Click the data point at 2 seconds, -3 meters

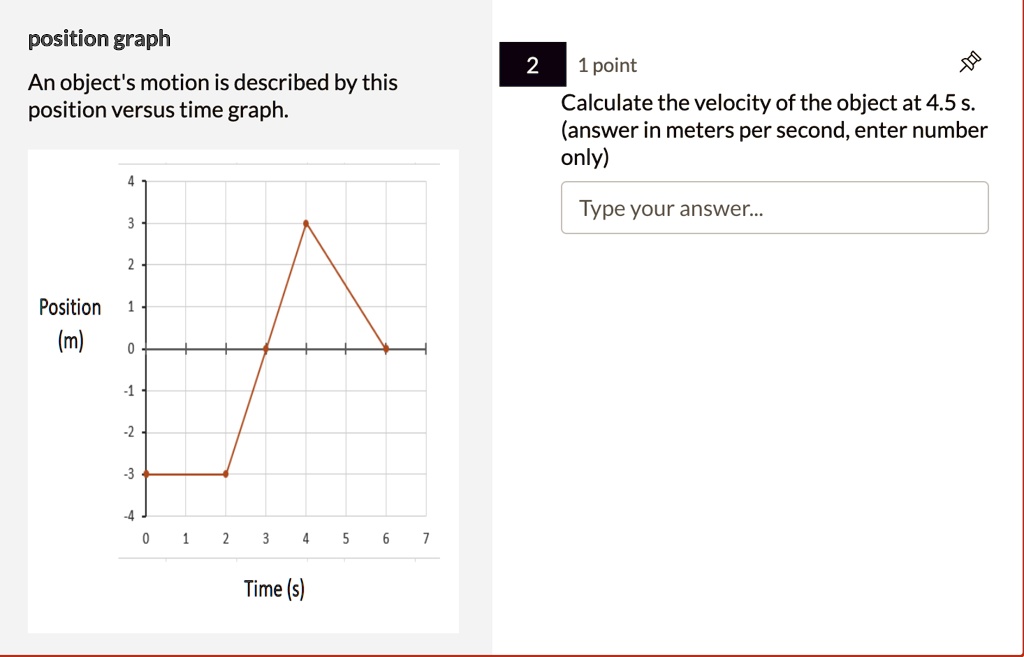225,473
